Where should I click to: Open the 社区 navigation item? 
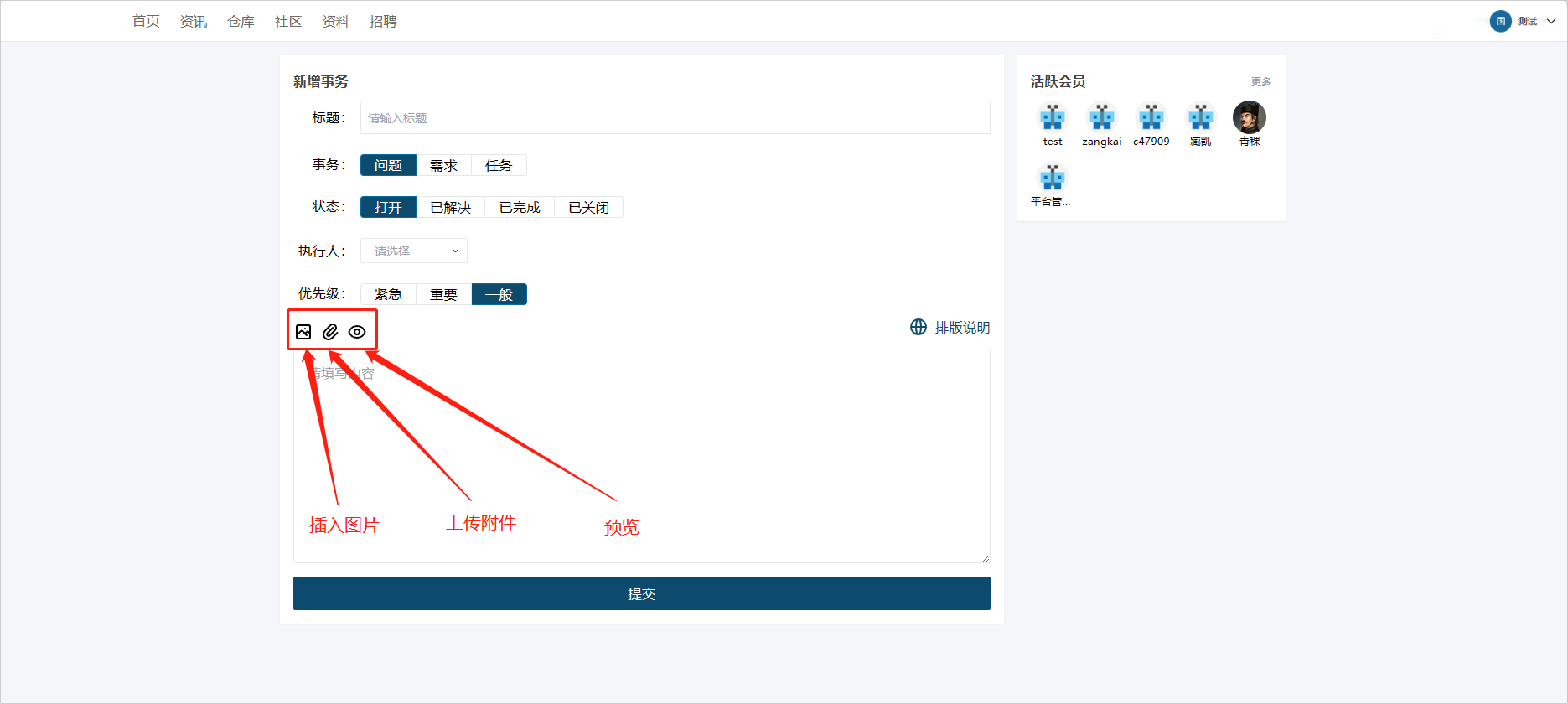[x=287, y=22]
